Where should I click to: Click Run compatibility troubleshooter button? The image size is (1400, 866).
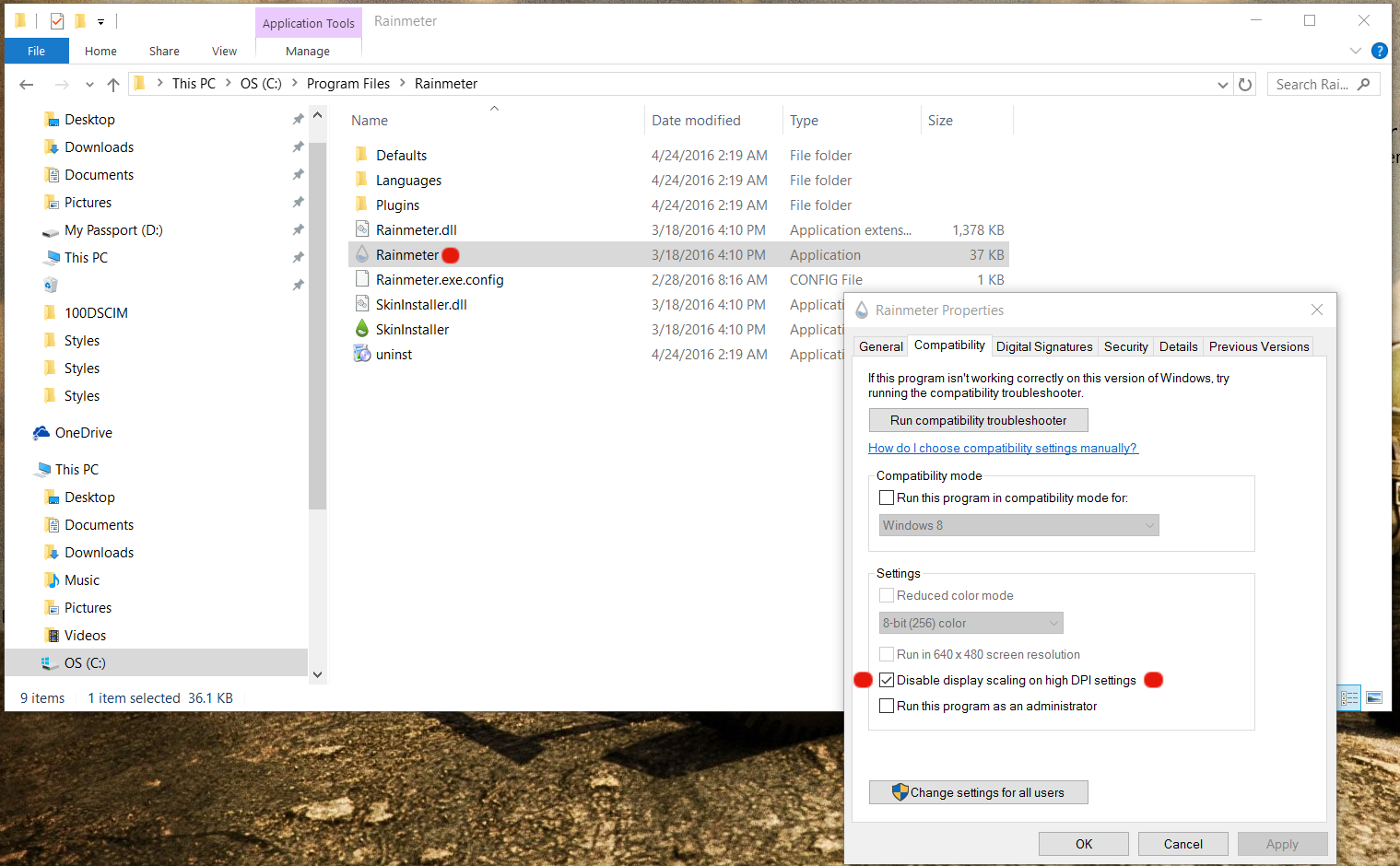click(x=978, y=420)
